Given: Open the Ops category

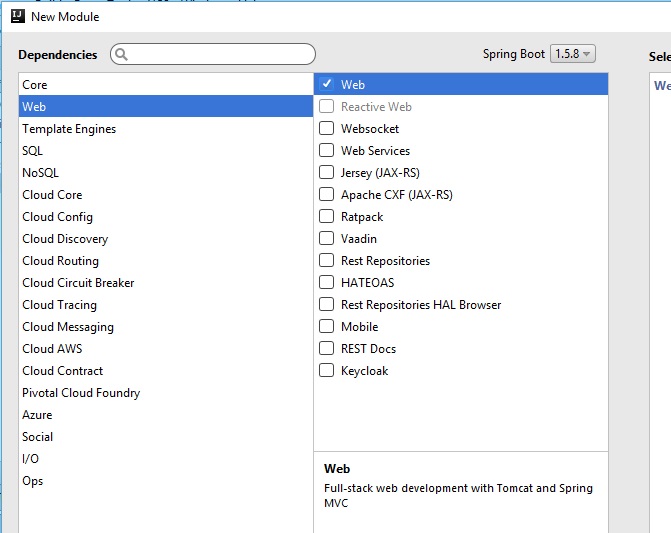Looking at the screenshot, I should pos(166,481).
